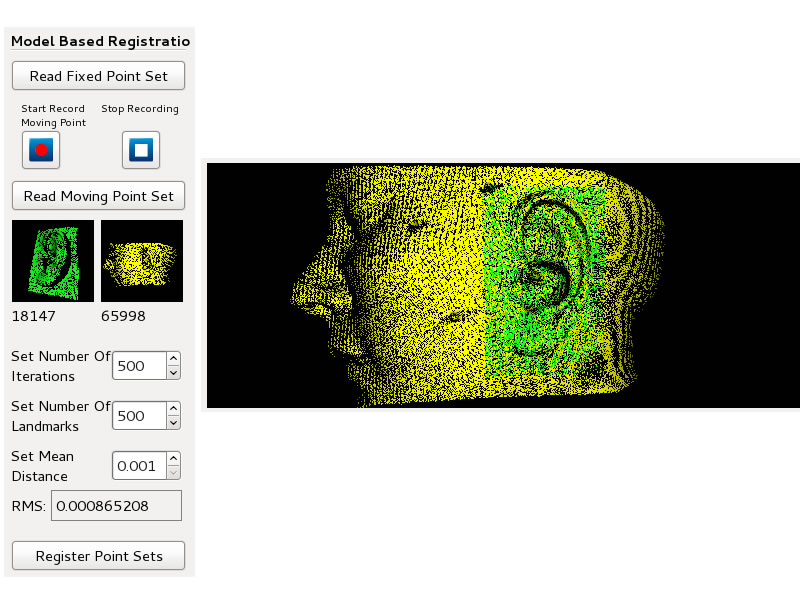Click the Stop Recording label

140,109
